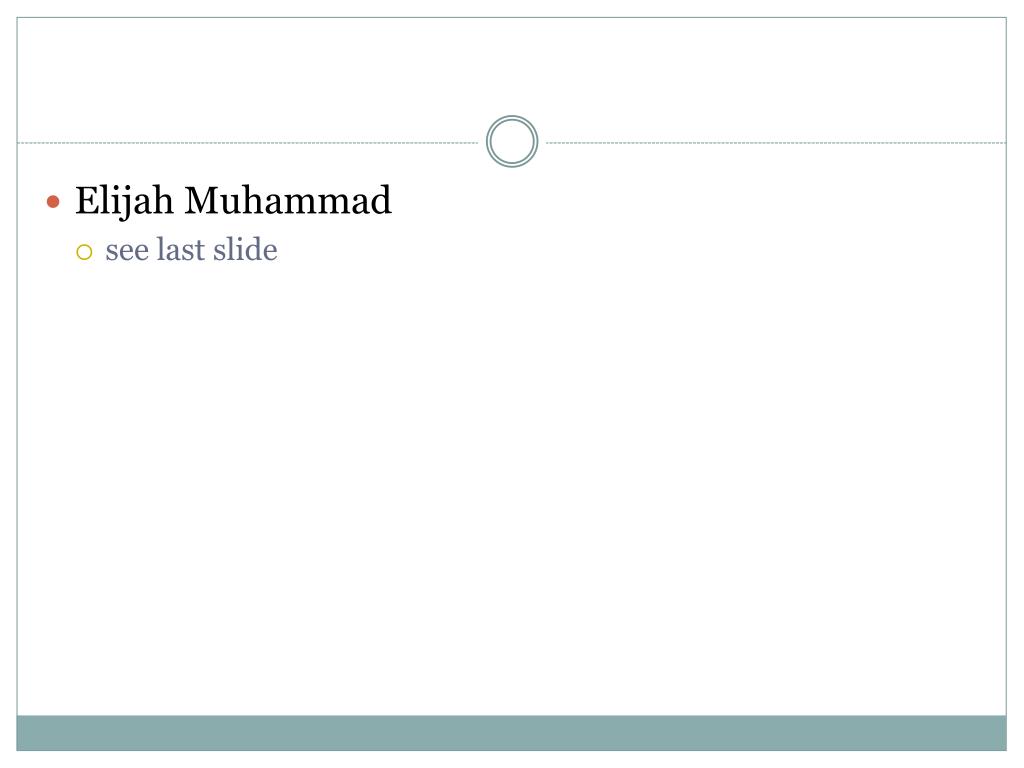Select the hollow yellow sub-bullet marker
Viewport: 1024px width, 768px height.
point(84,252)
